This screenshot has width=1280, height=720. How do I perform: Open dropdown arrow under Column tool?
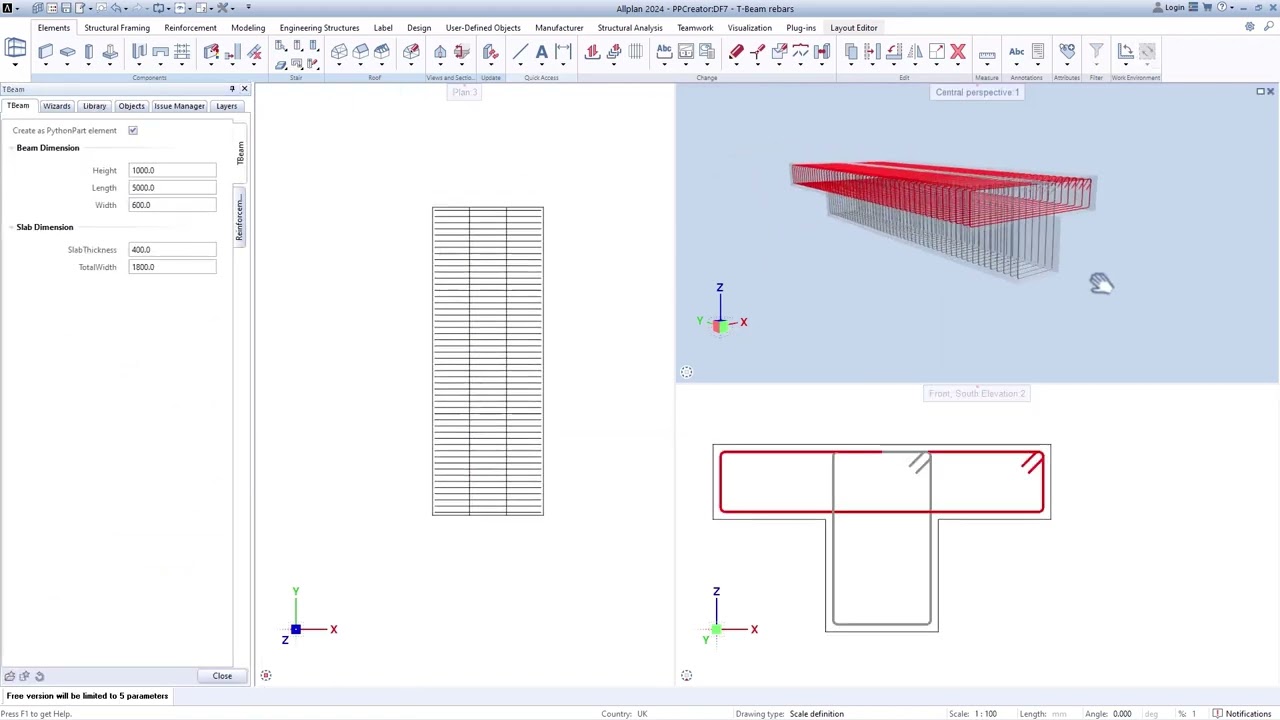click(x=89, y=65)
